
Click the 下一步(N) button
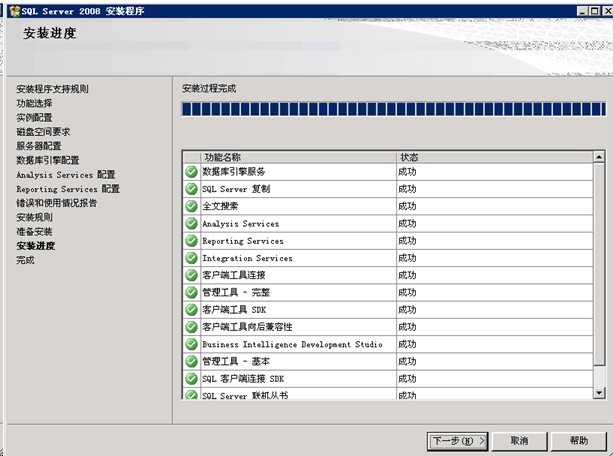tap(457, 441)
